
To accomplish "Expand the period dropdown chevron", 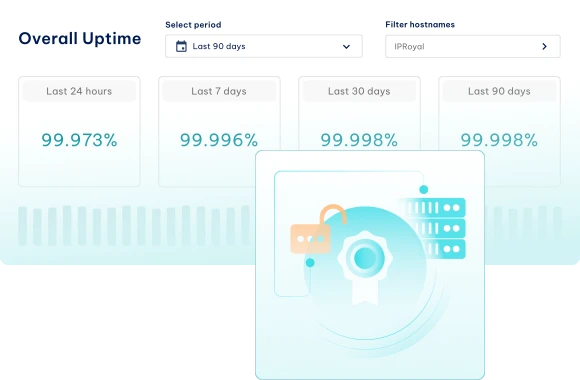I will click(346, 47).
